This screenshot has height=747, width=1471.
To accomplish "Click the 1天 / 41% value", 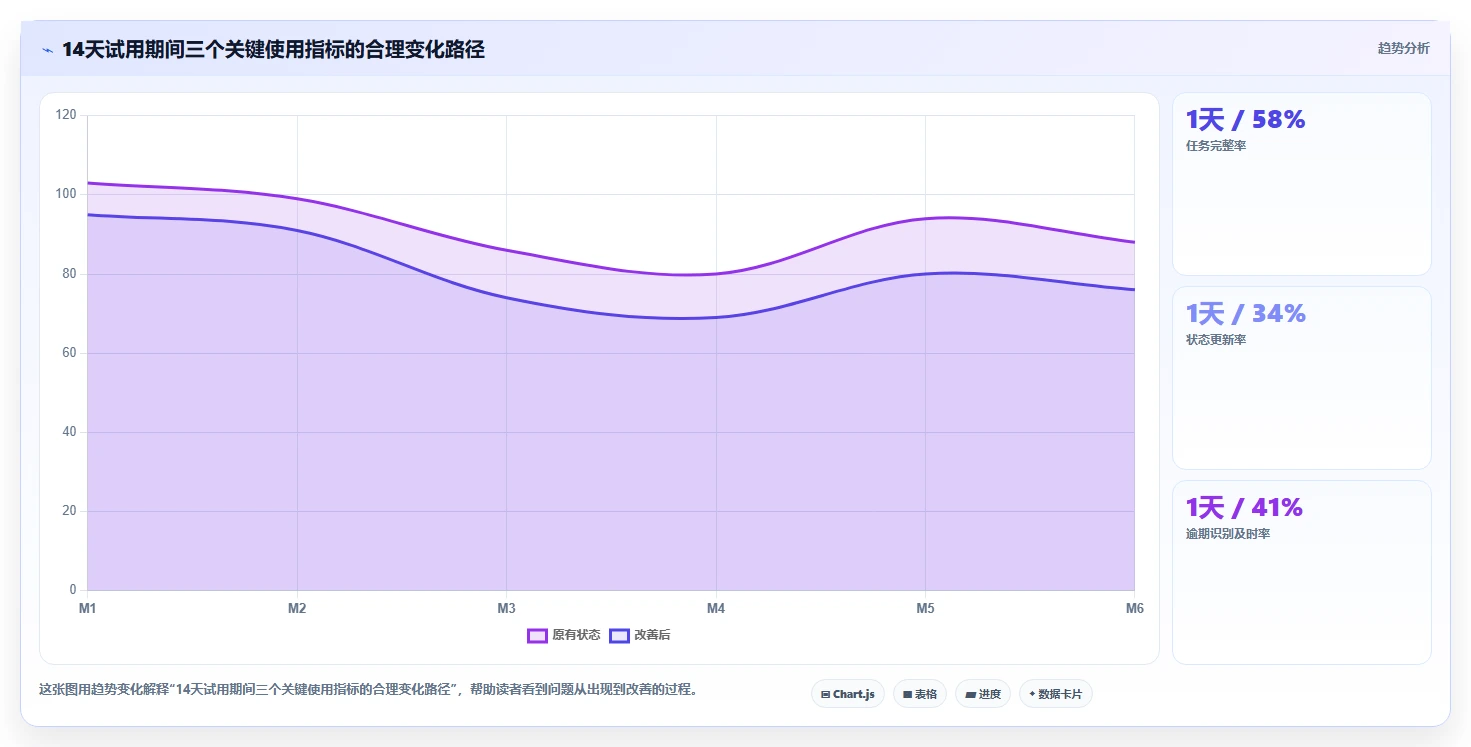I will pyautogui.click(x=1244, y=508).
